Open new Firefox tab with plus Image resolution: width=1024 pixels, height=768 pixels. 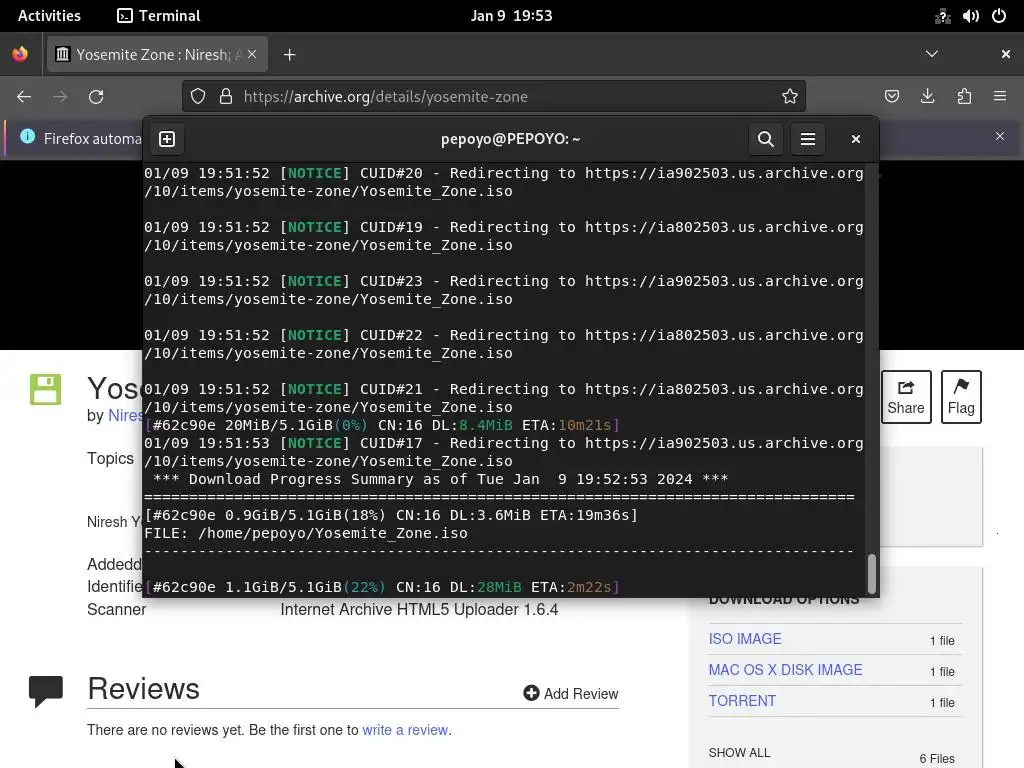tap(289, 55)
